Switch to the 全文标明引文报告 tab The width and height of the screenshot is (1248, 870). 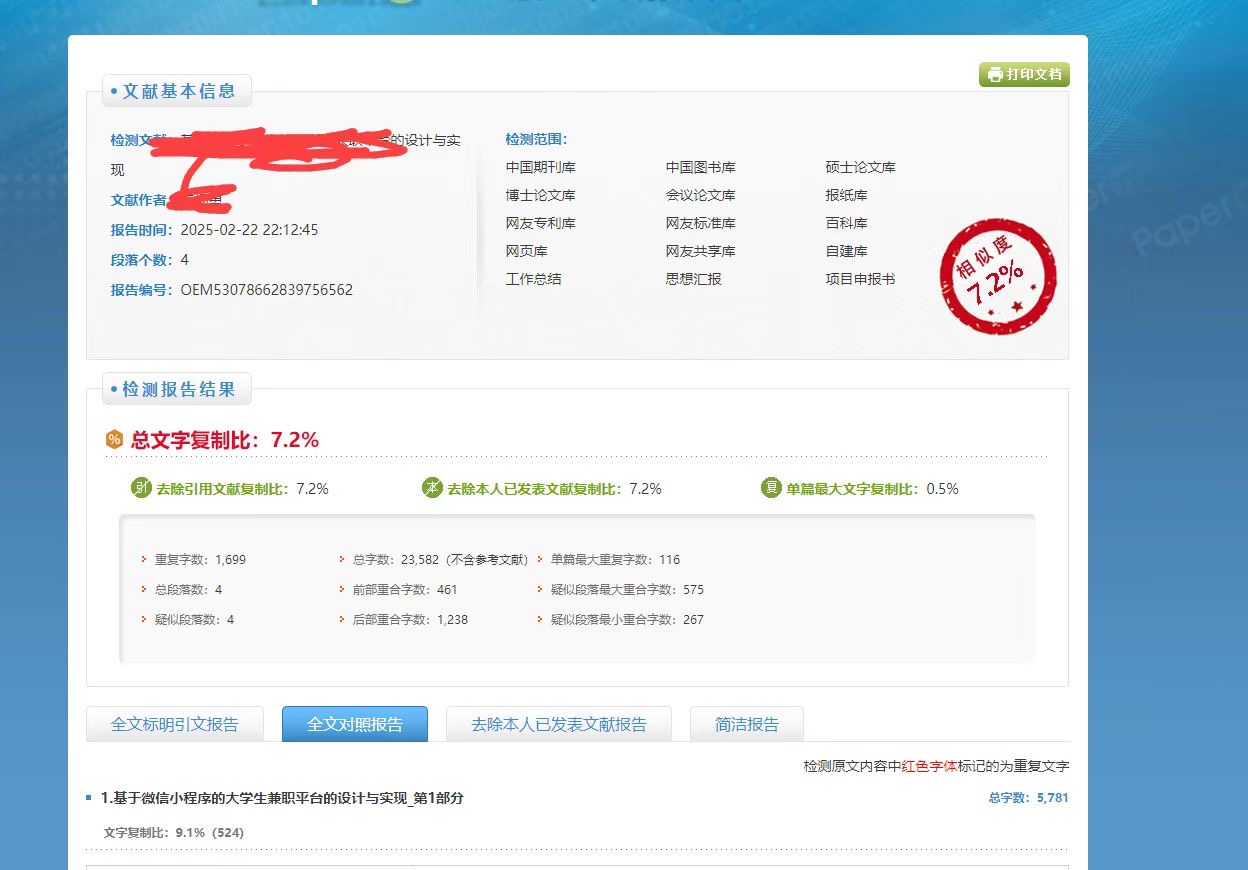pyautogui.click(x=175, y=724)
